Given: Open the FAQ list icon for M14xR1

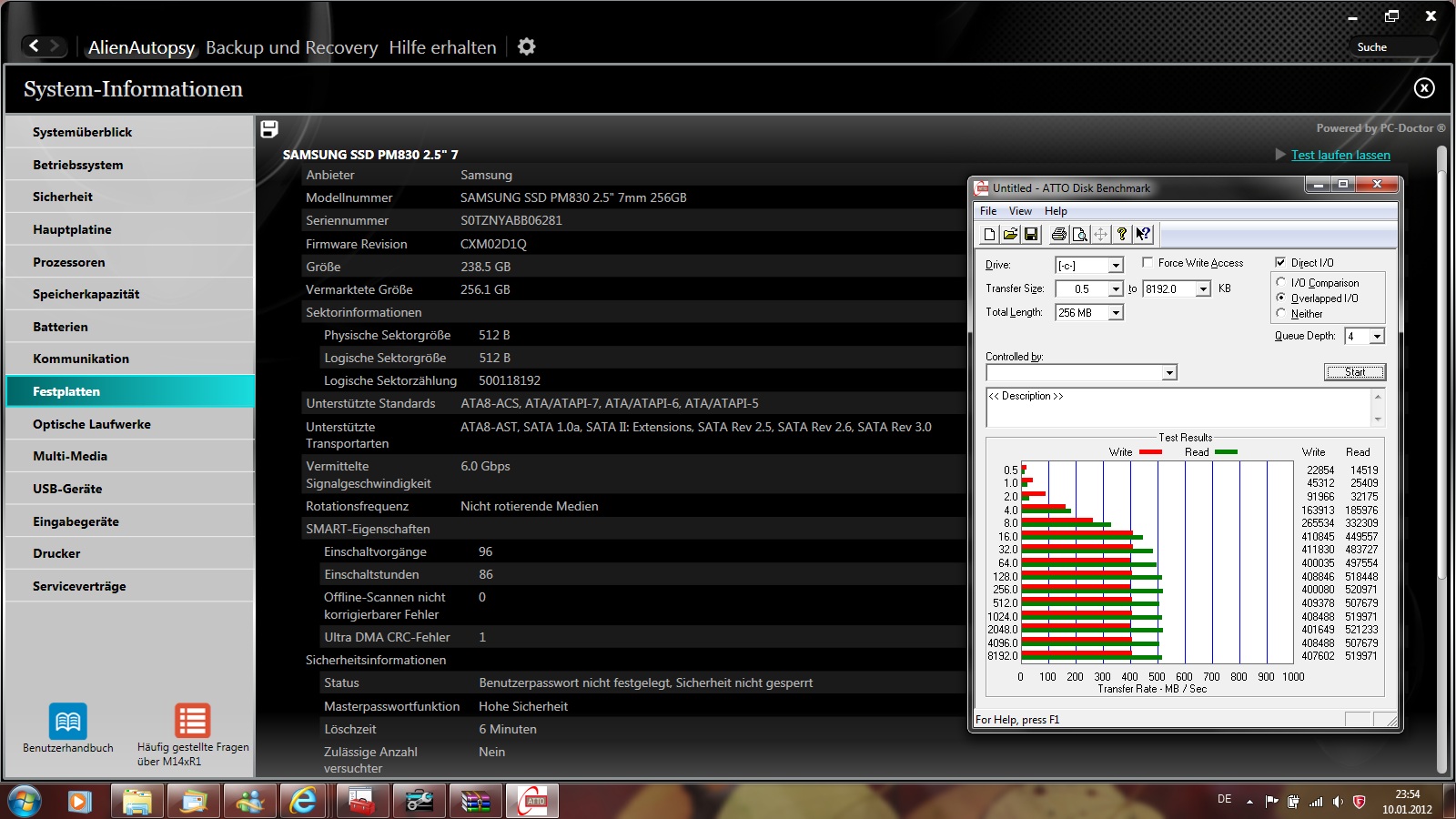Looking at the screenshot, I should [193, 721].
